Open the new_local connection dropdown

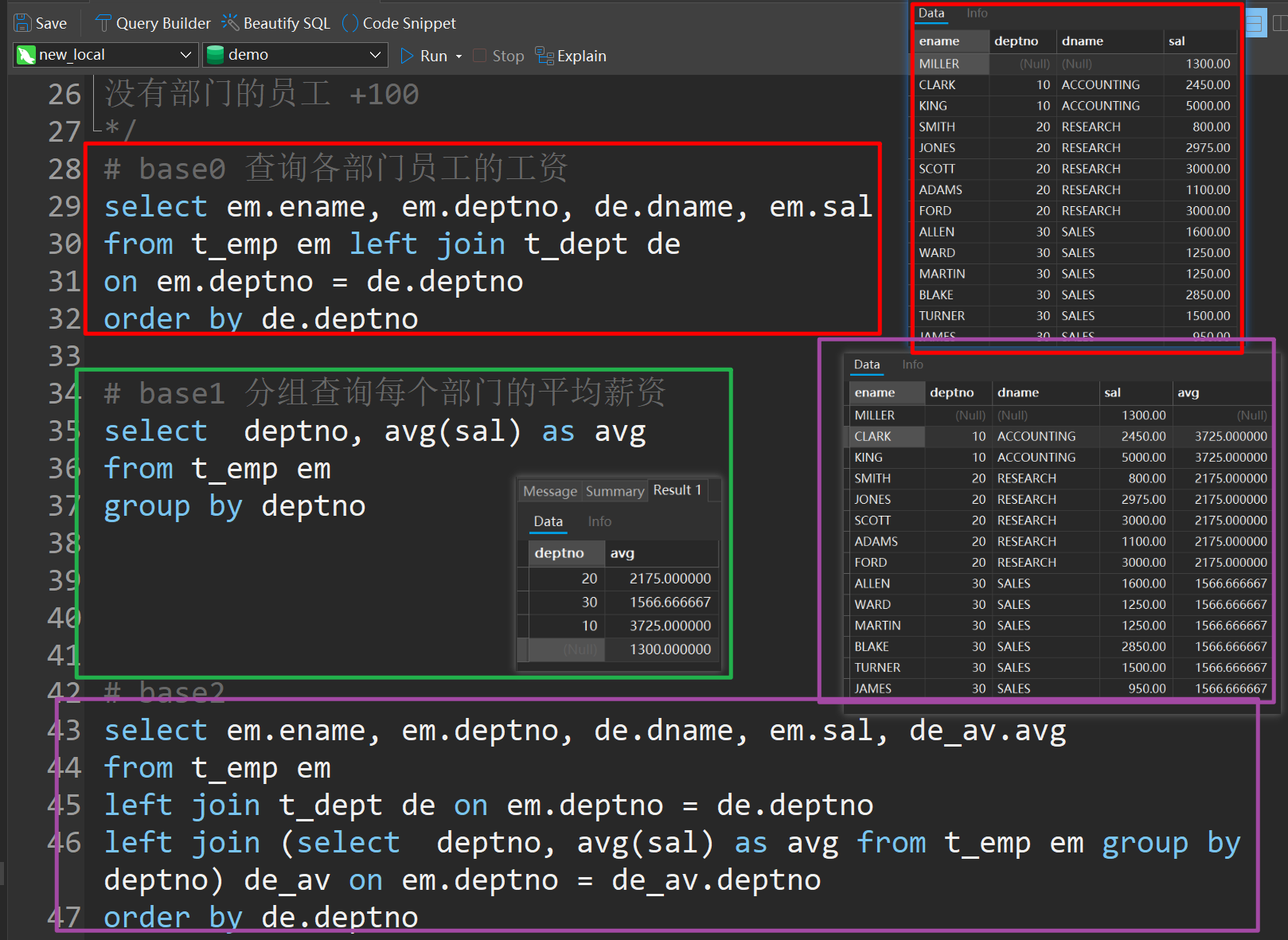(105, 55)
